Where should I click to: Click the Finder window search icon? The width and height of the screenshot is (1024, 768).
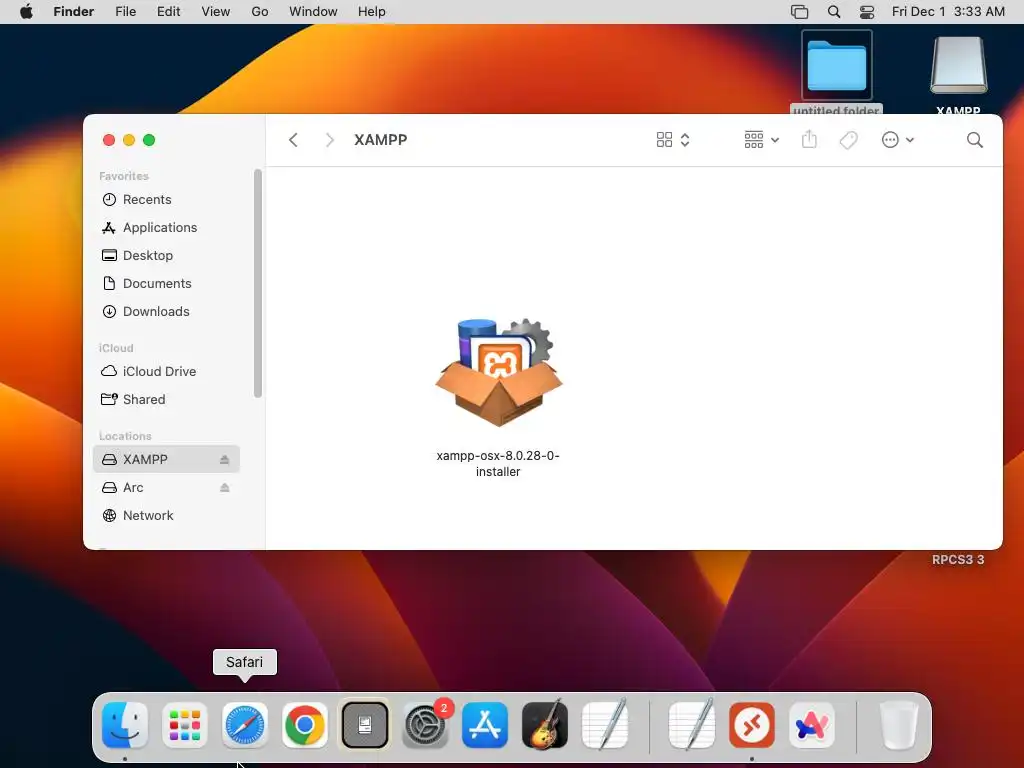click(974, 140)
